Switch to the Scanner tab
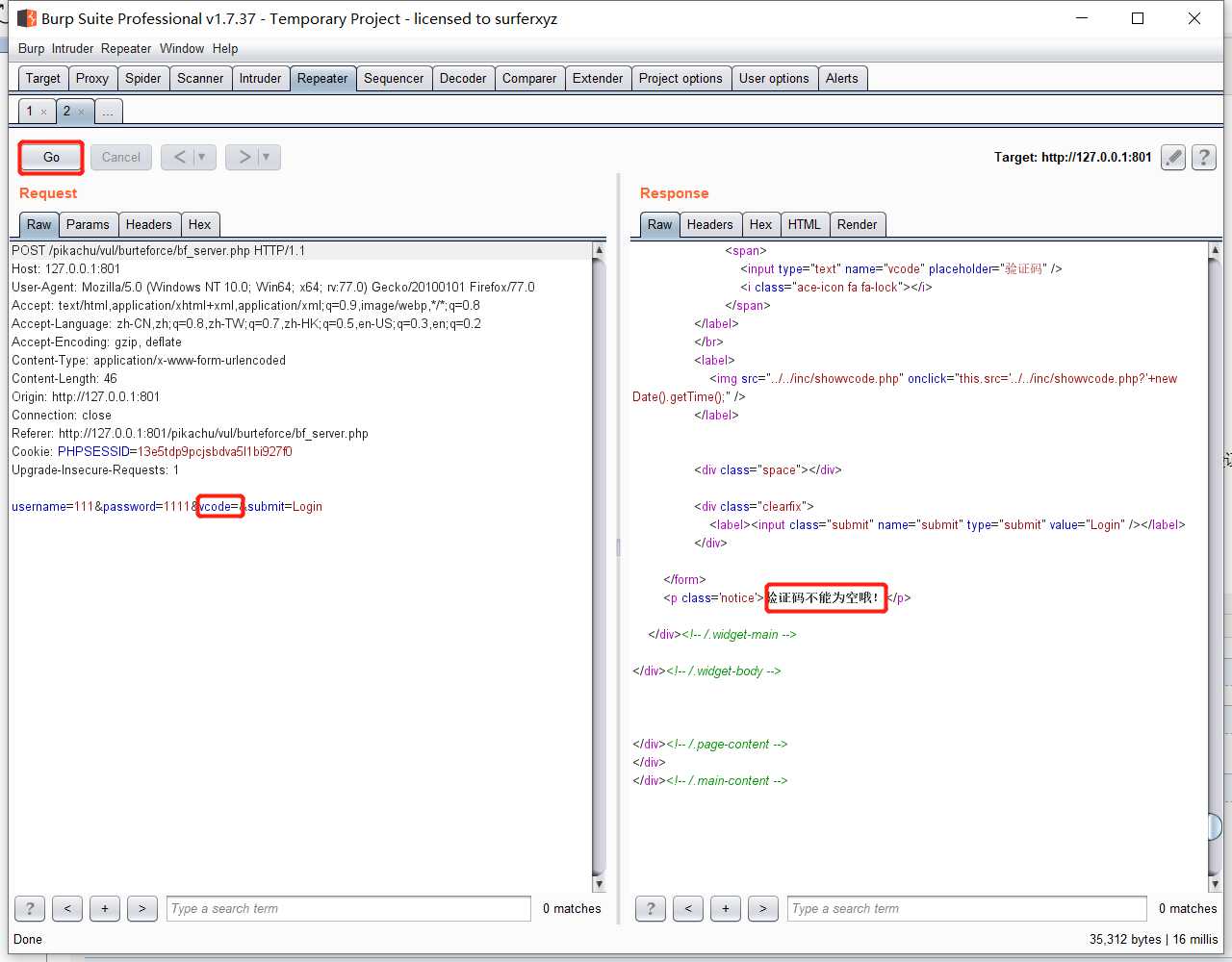The width and height of the screenshot is (1232, 962). pyautogui.click(x=200, y=78)
